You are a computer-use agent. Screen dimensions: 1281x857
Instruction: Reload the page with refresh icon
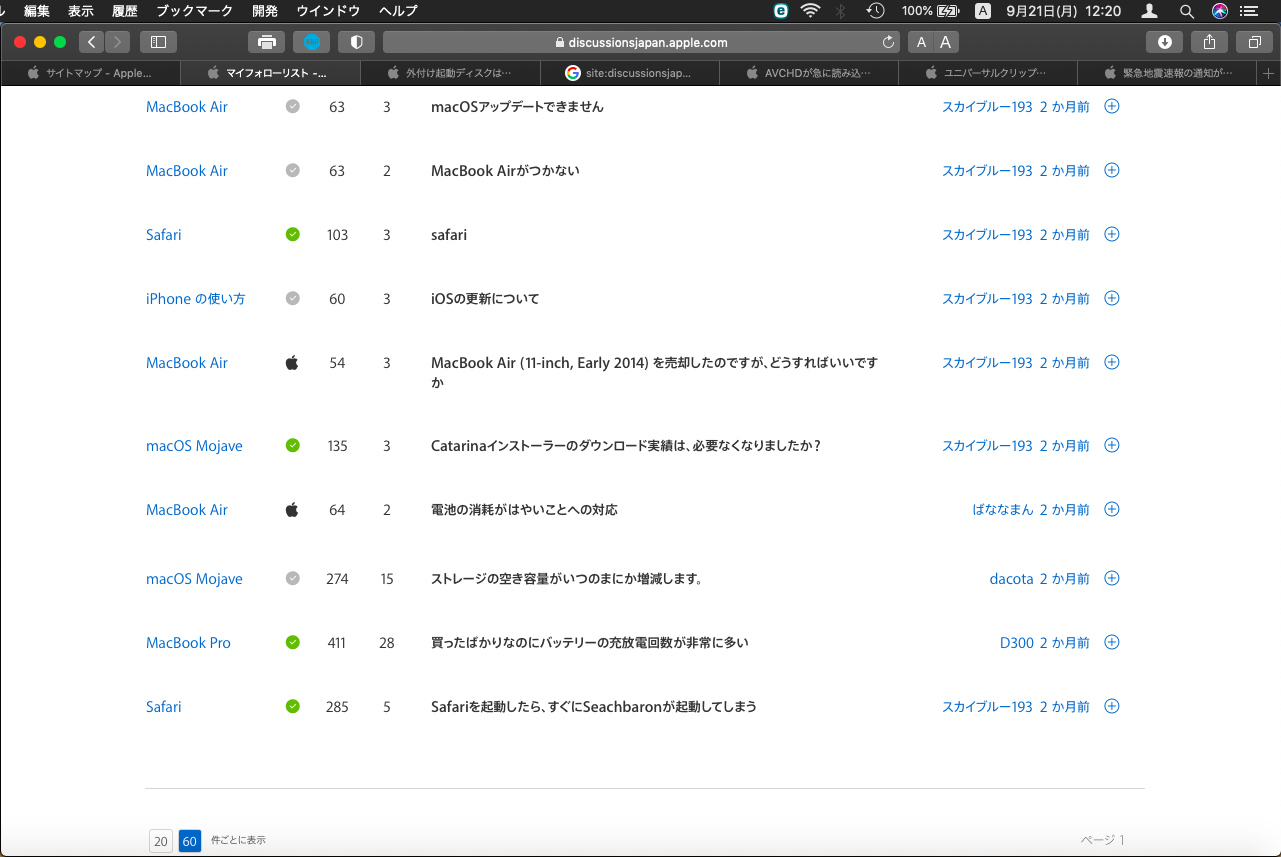[888, 42]
